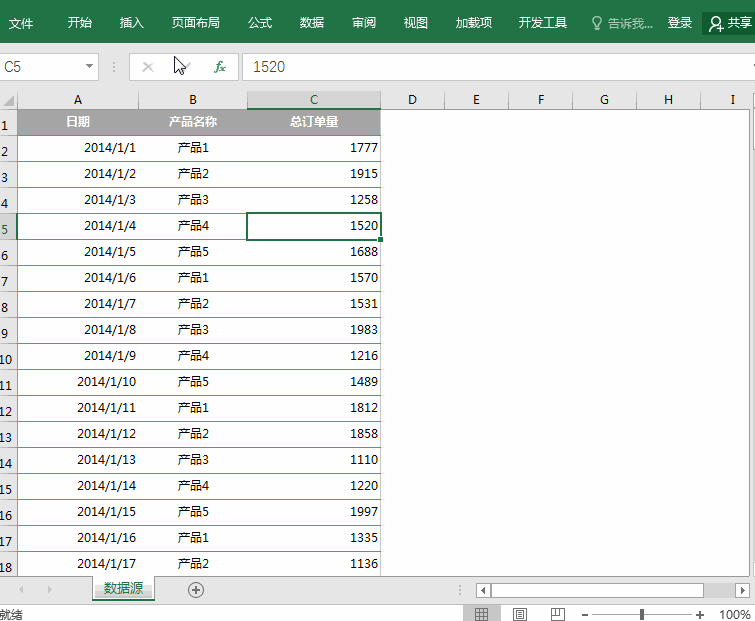Open the 开始 ribbon tab
The width and height of the screenshot is (755, 621).
79,23
